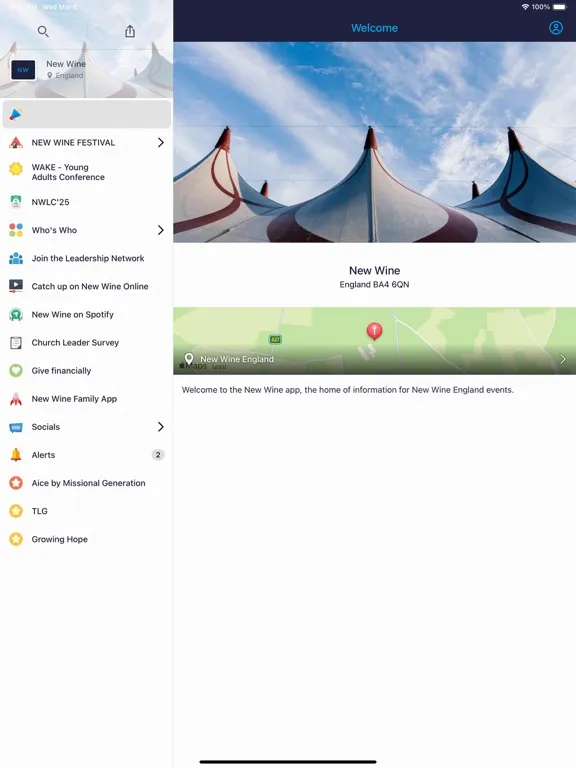Select Catch up on New Wine Online
576x768 pixels.
tap(87, 286)
